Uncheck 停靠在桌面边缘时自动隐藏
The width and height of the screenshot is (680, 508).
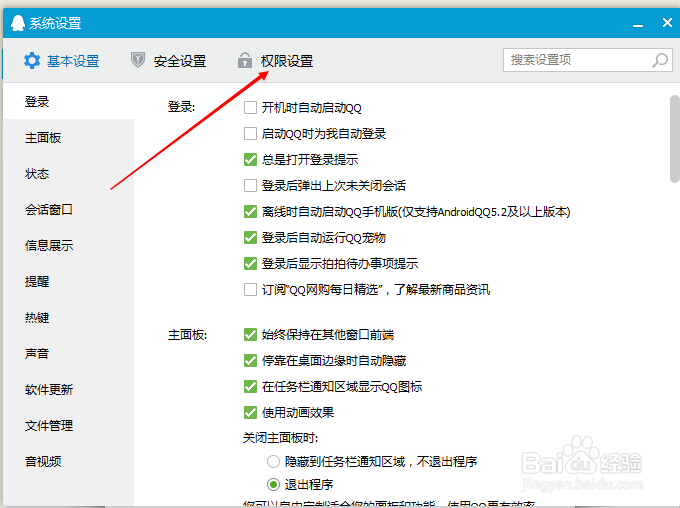coord(250,361)
